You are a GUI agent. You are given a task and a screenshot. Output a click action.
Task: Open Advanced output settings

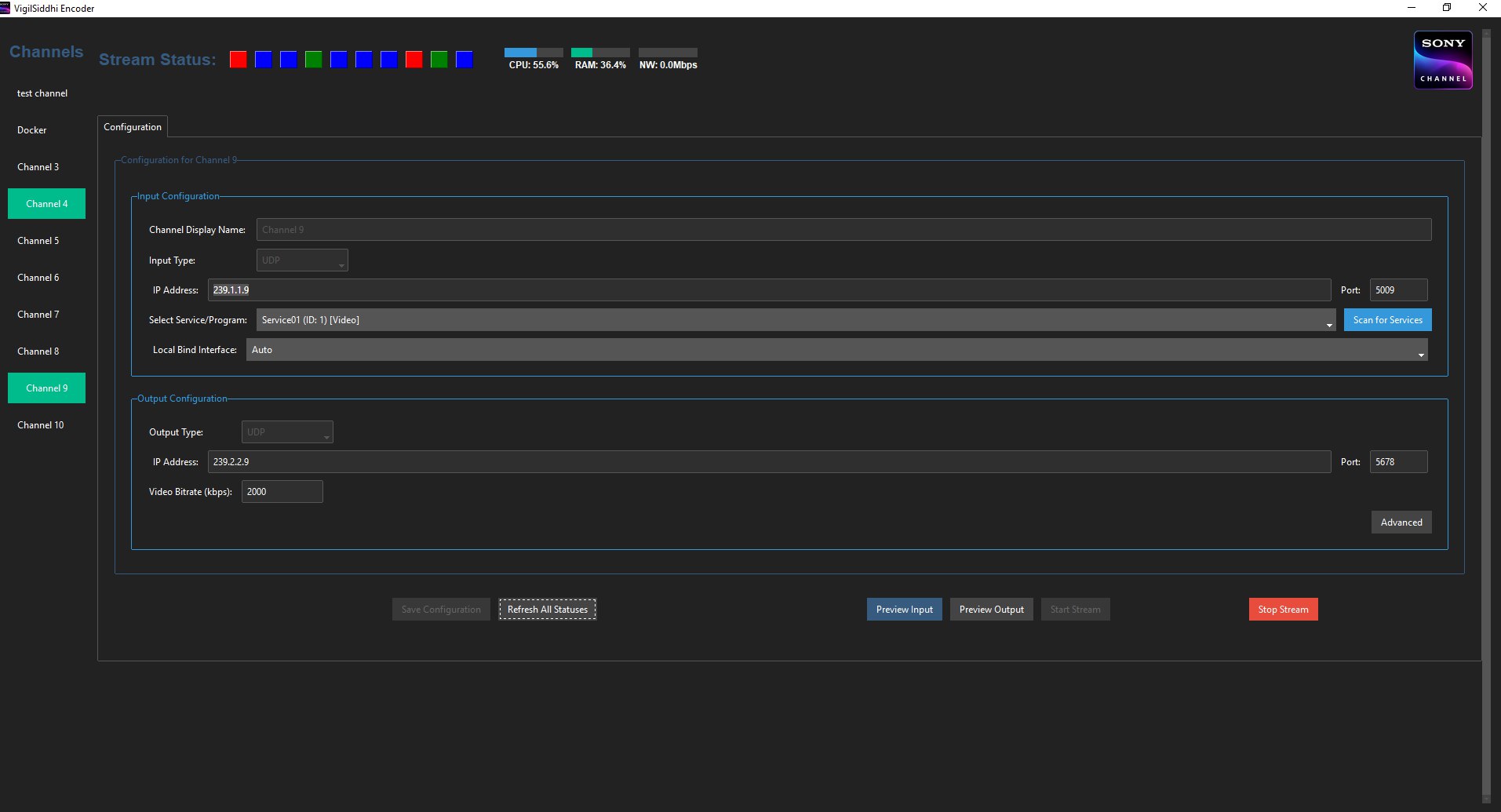coord(1401,522)
